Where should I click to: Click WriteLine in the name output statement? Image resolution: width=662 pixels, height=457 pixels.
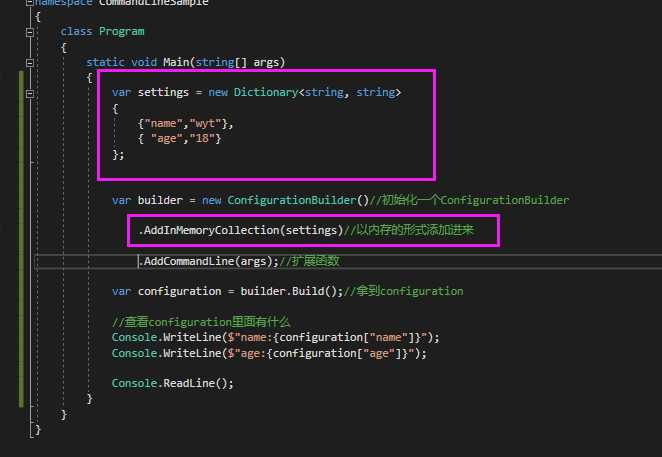[192, 337]
